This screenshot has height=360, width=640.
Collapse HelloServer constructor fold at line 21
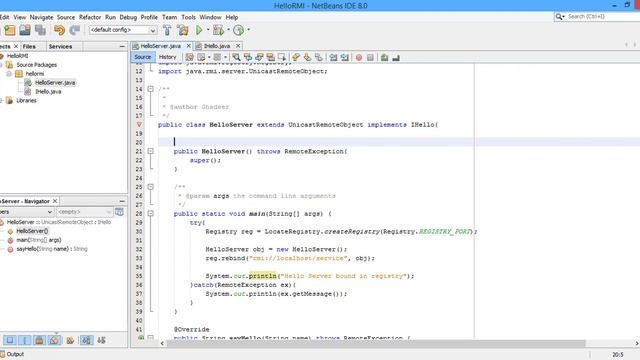[150, 151]
